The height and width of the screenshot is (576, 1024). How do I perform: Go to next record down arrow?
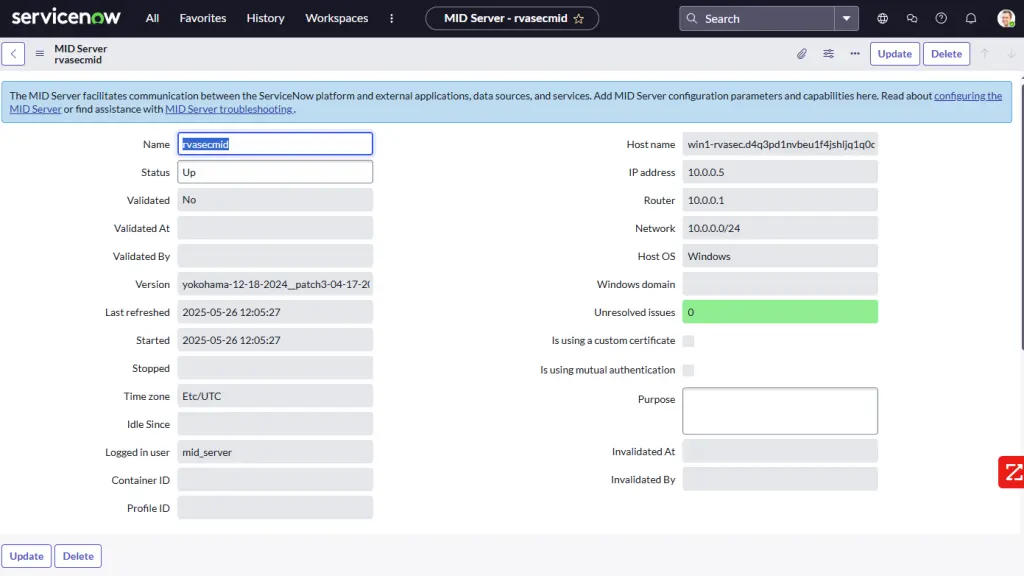click(x=1011, y=54)
